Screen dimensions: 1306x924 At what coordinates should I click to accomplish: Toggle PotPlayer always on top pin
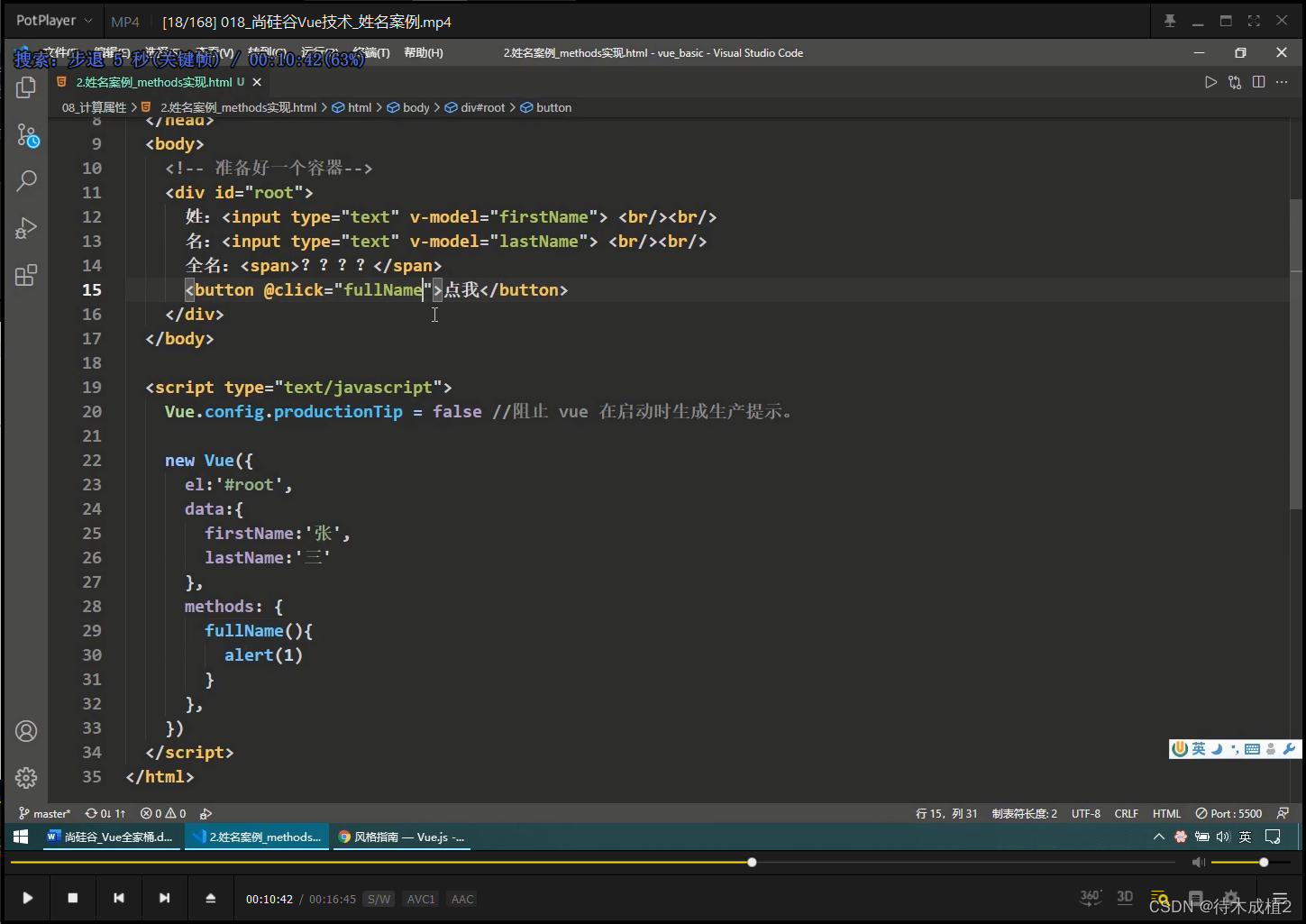tap(1170, 21)
